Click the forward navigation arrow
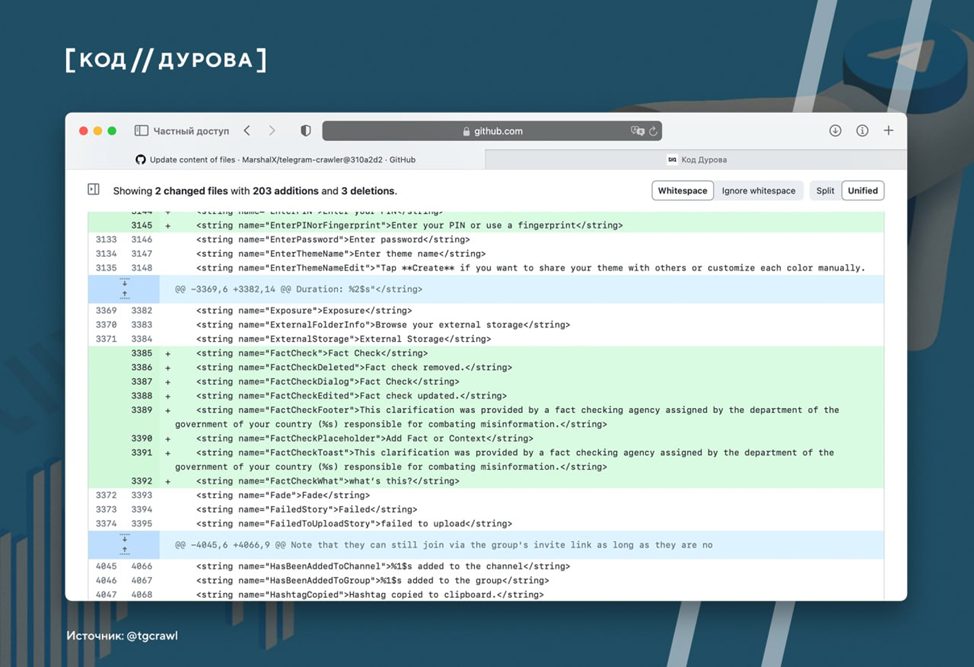 [x=272, y=131]
